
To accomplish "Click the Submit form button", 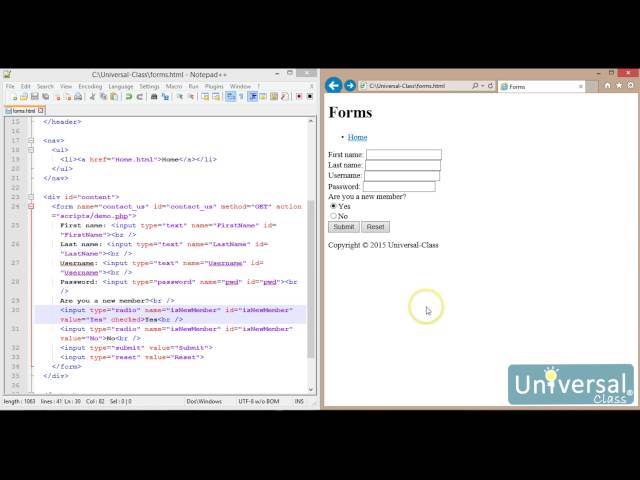I will [344, 227].
